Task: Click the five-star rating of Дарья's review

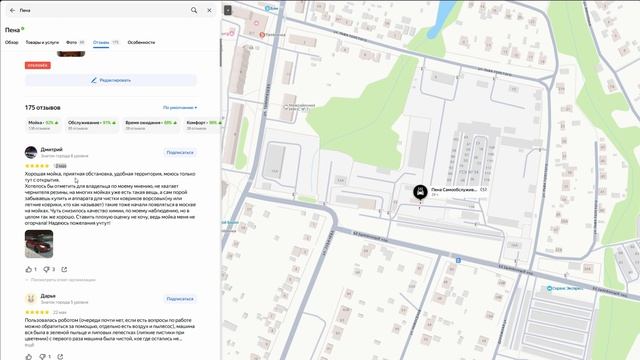Action: point(37,313)
